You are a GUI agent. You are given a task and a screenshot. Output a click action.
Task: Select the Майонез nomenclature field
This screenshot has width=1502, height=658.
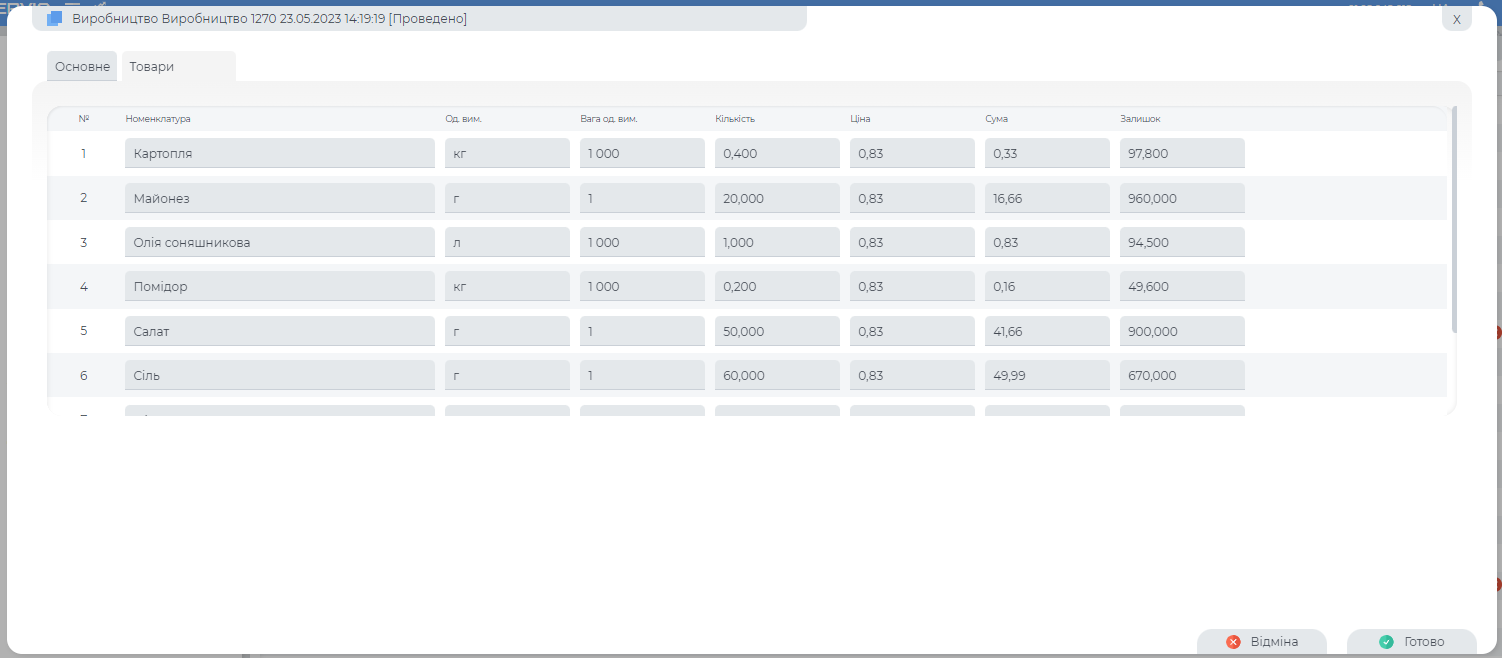[x=279, y=198]
